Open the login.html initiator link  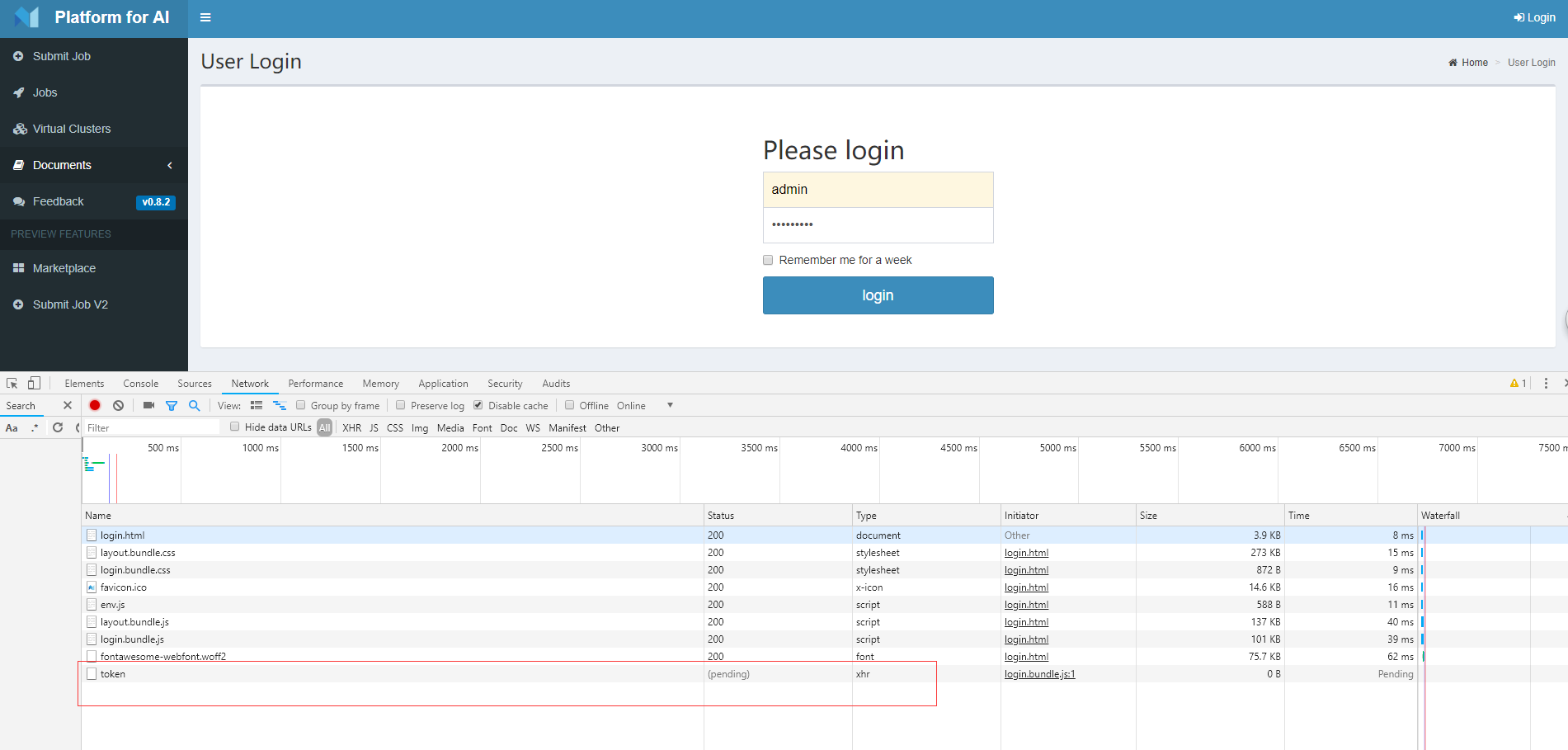[x=1025, y=552]
